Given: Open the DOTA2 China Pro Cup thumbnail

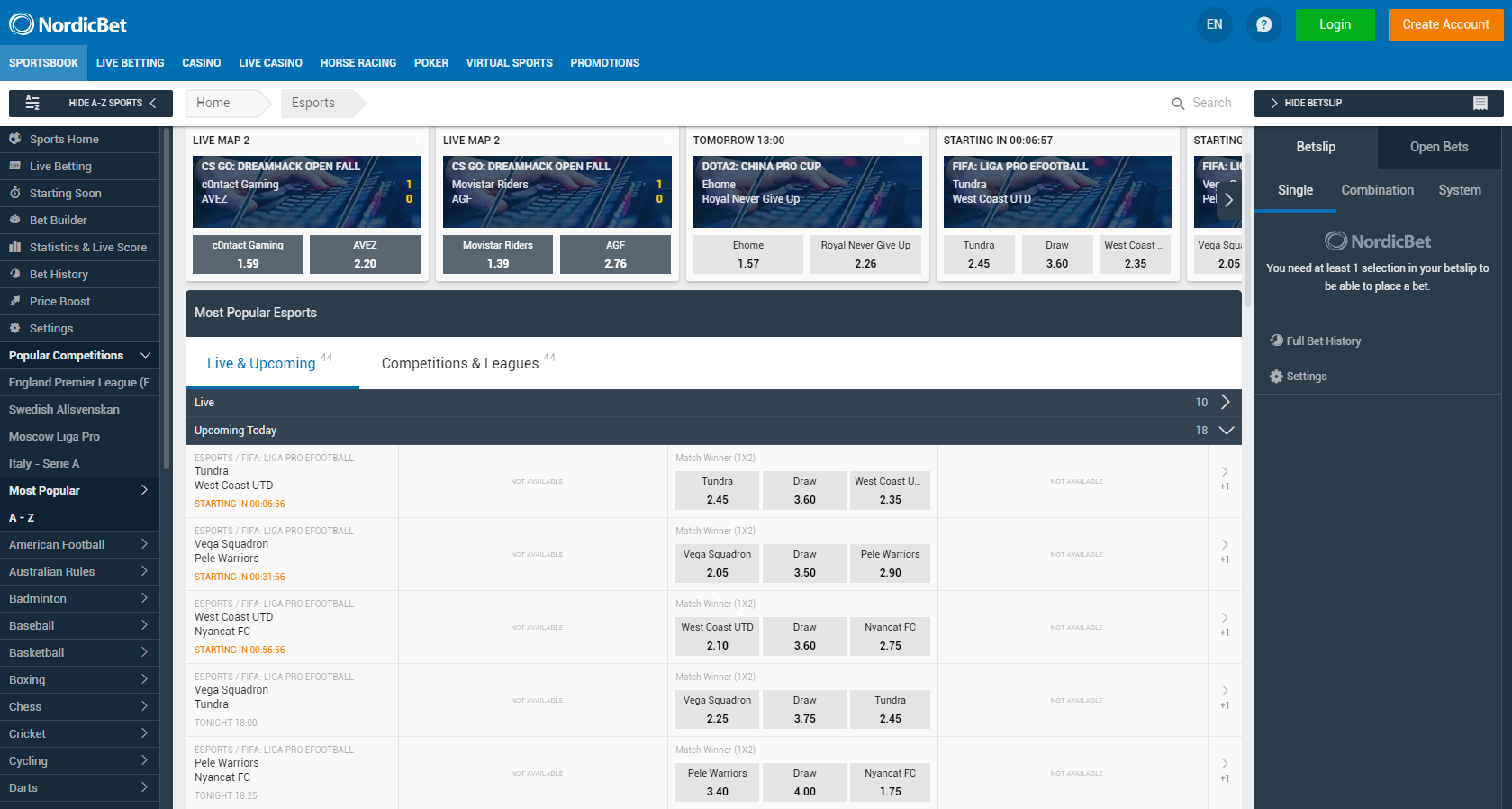Looking at the screenshot, I should click(x=808, y=192).
